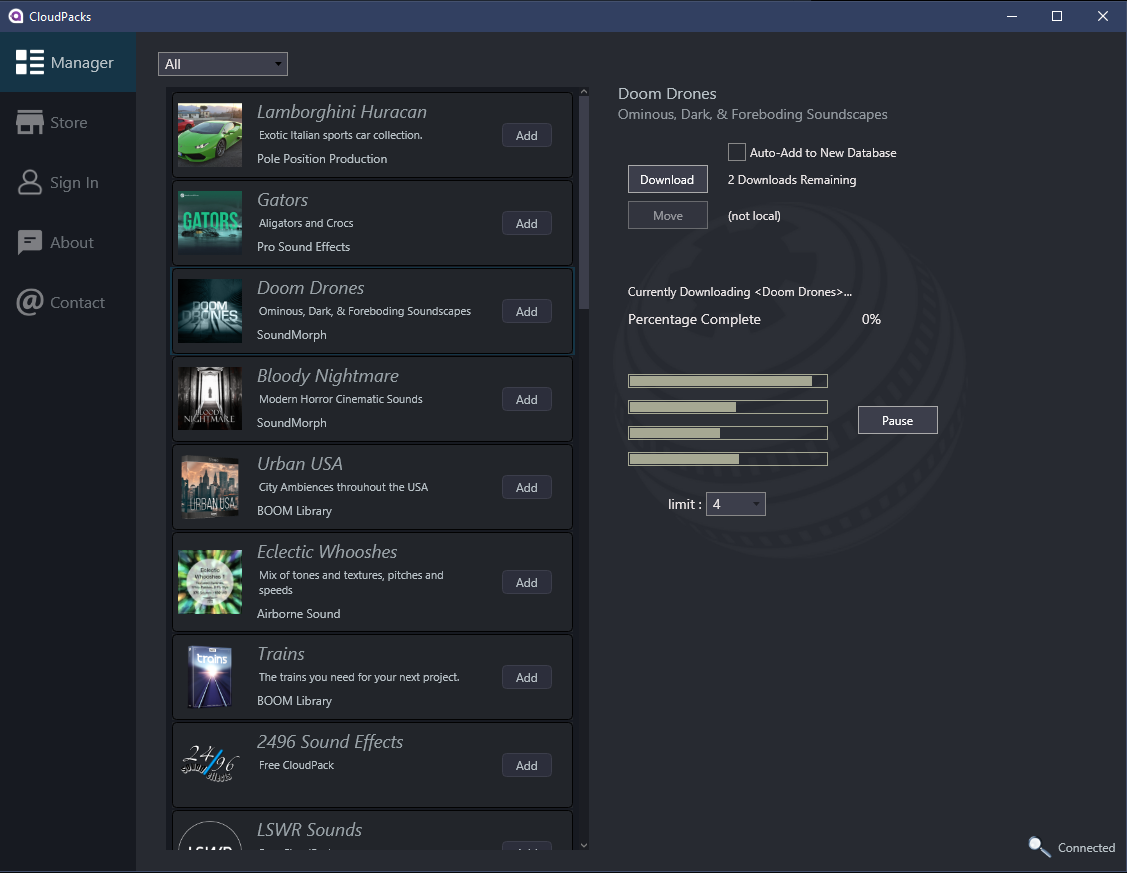This screenshot has width=1127, height=873.
Task: Select the Urban USA title
Action: [300, 464]
